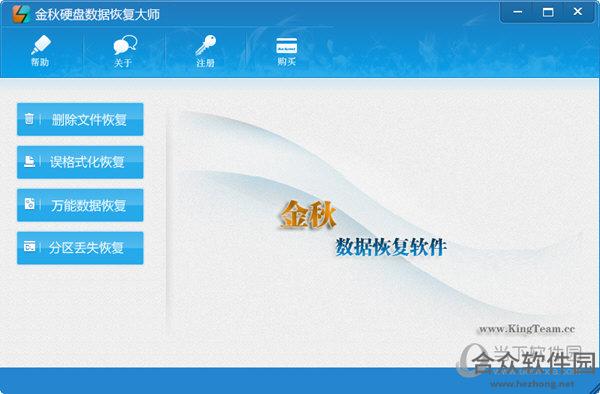Visit the www.KingTeam.cc website text
The image size is (600, 394).
pyautogui.click(x=527, y=329)
